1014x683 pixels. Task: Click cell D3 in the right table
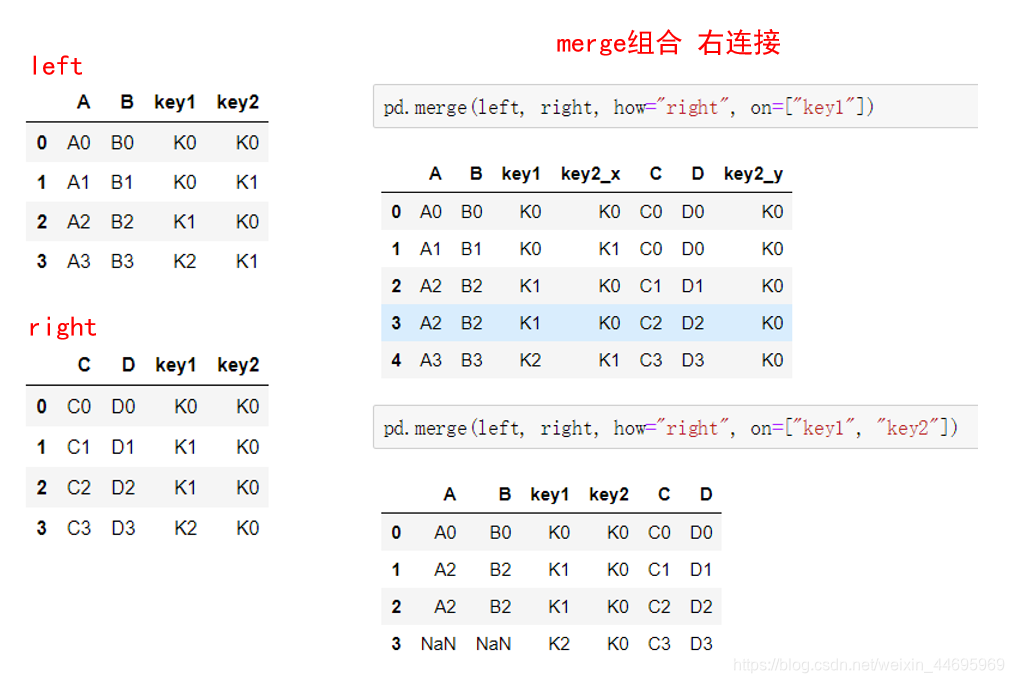(123, 528)
